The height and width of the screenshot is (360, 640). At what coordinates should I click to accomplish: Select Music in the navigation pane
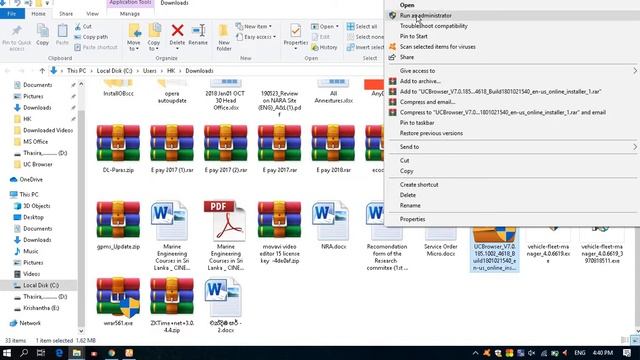(26, 251)
